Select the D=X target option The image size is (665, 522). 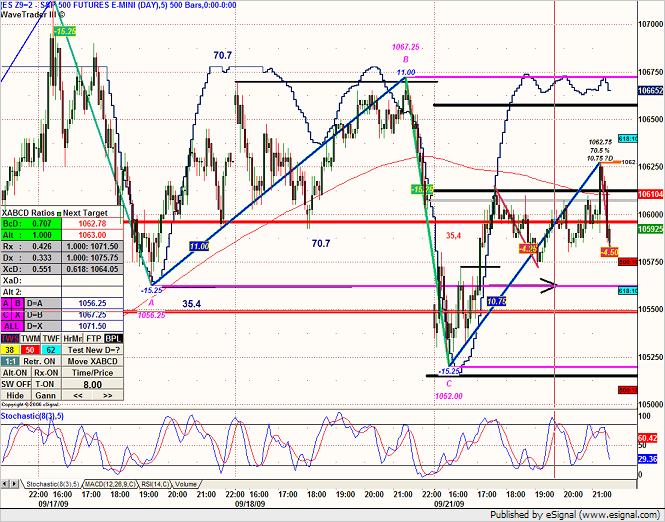coord(43,326)
